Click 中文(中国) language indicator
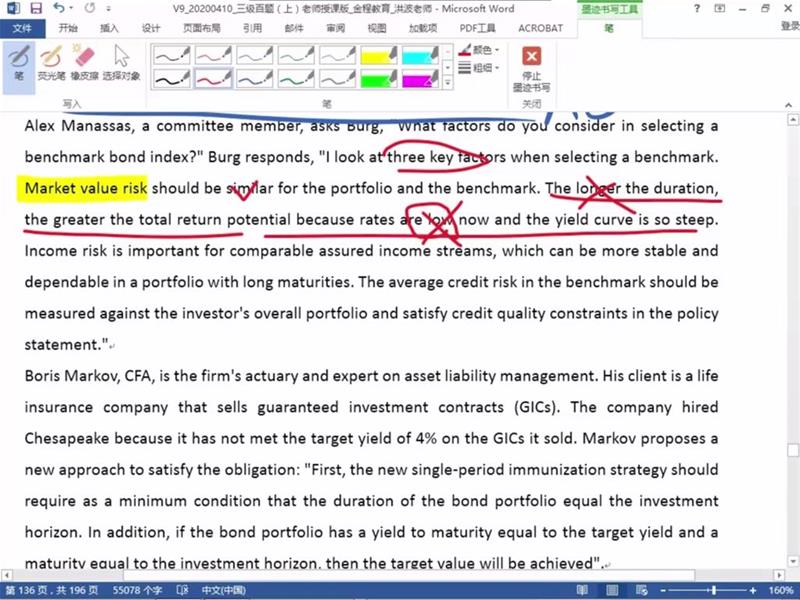Image resolution: width=800 pixels, height=600 pixels. (223, 590)
